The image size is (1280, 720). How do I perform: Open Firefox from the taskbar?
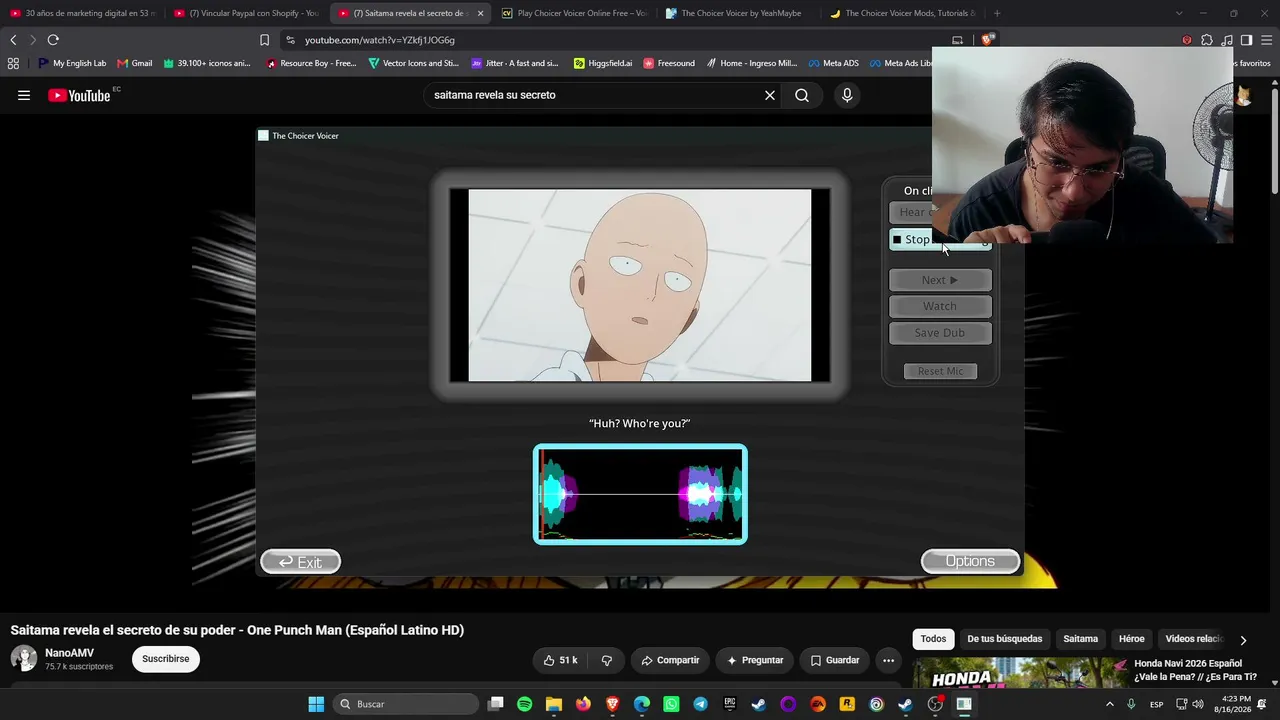(583, 704)
